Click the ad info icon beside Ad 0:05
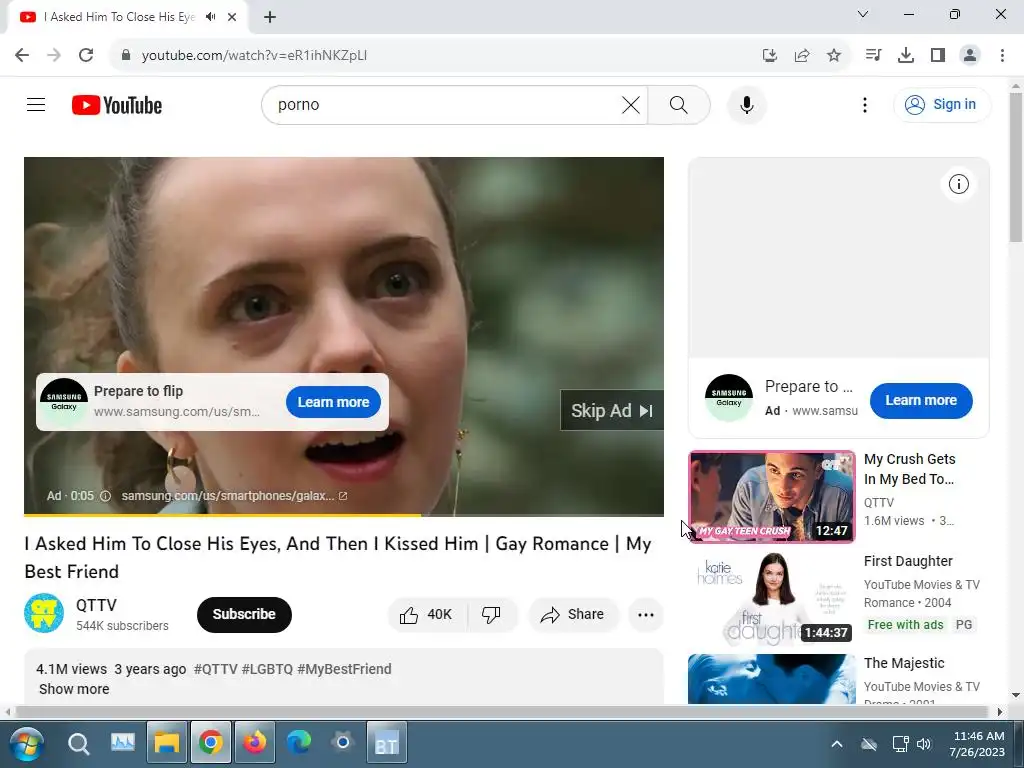 click(x=105, y=496)
